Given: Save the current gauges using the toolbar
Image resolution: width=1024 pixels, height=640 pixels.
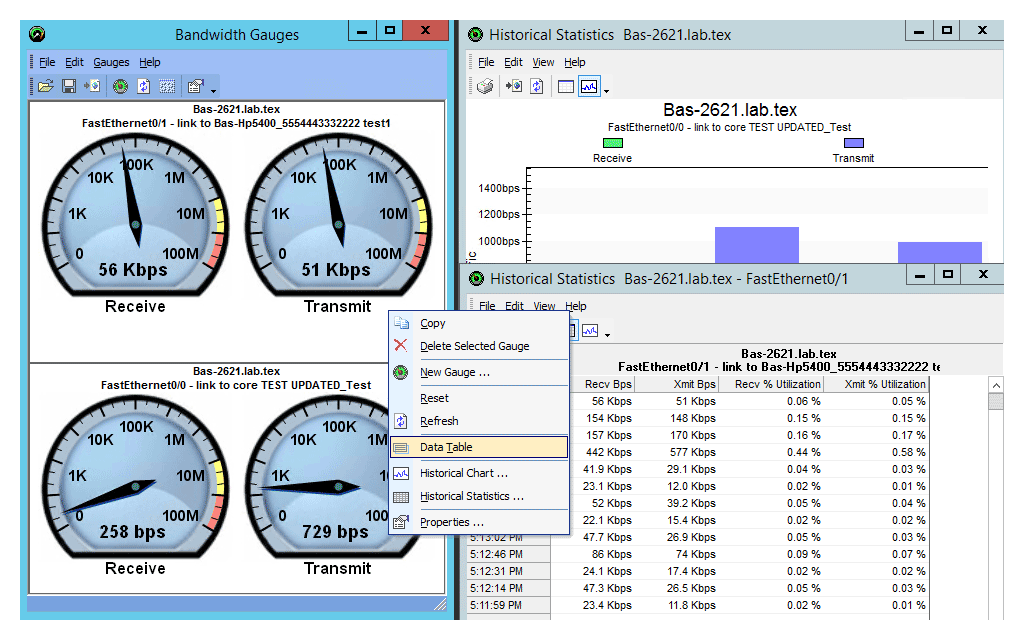Looking at the screenshot, I should (68, 86).
